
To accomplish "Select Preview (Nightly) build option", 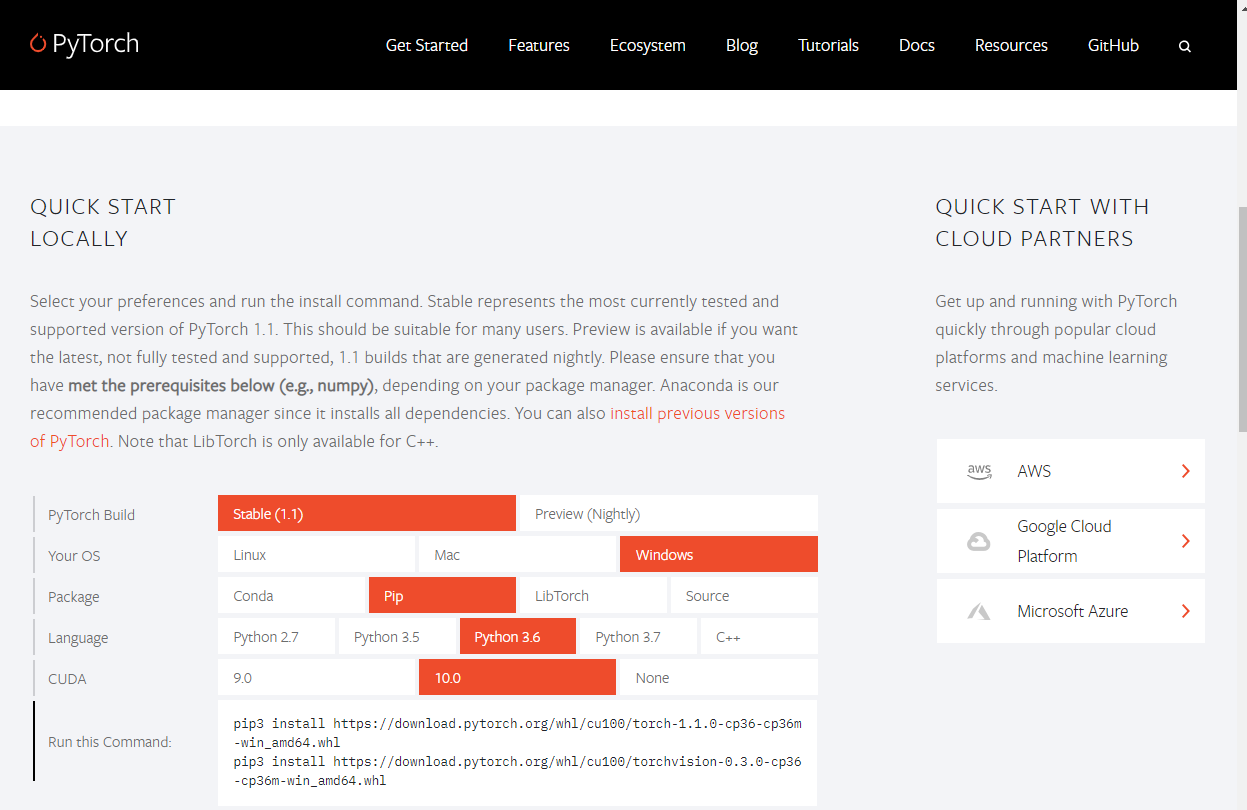I will pyautogui.click(x=669, y=513).
